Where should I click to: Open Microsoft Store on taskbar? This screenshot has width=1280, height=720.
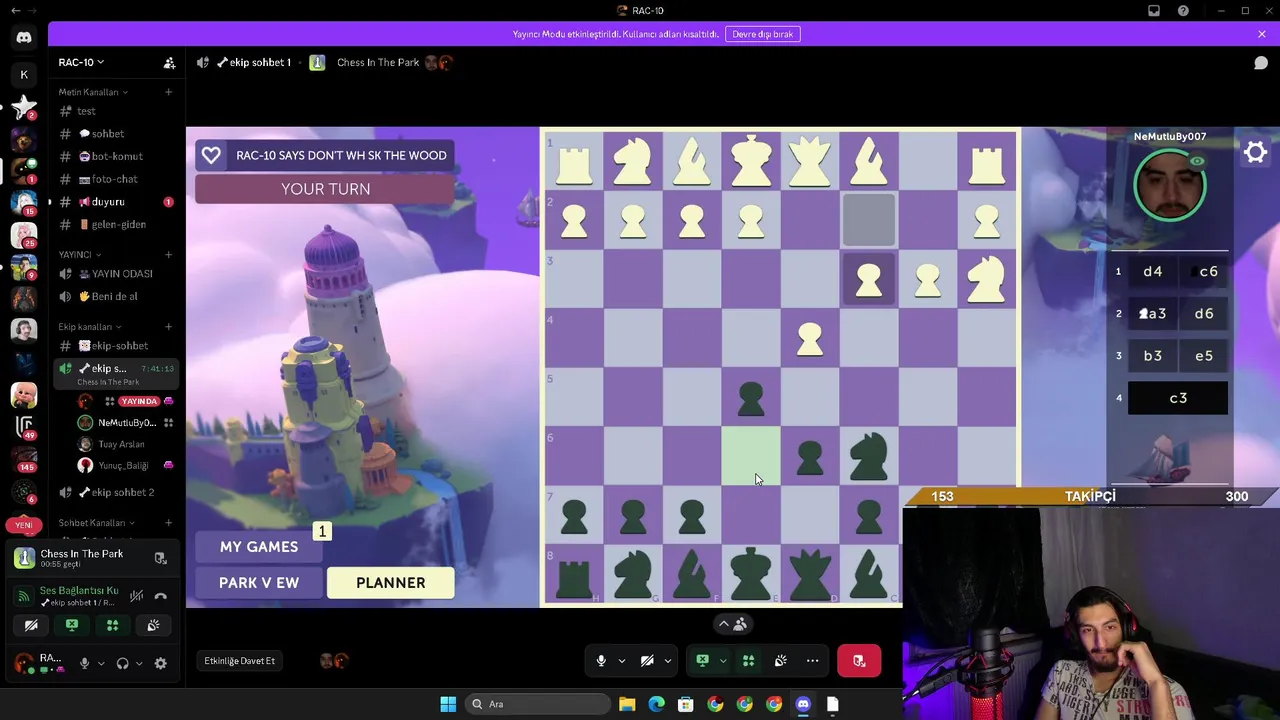(x=686, y=704)
